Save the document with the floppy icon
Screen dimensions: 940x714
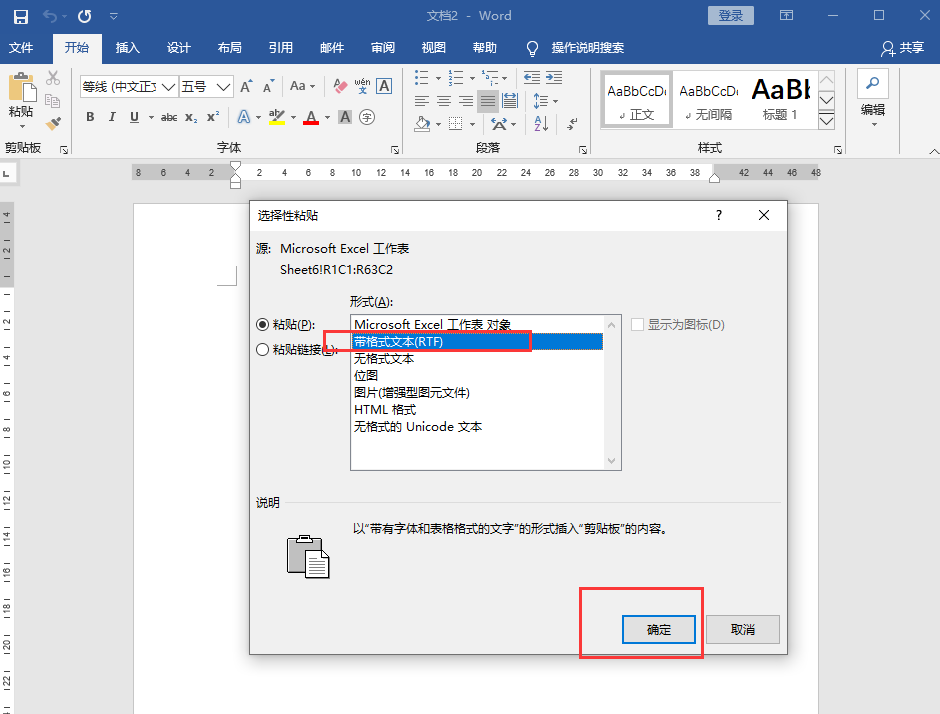20,16
